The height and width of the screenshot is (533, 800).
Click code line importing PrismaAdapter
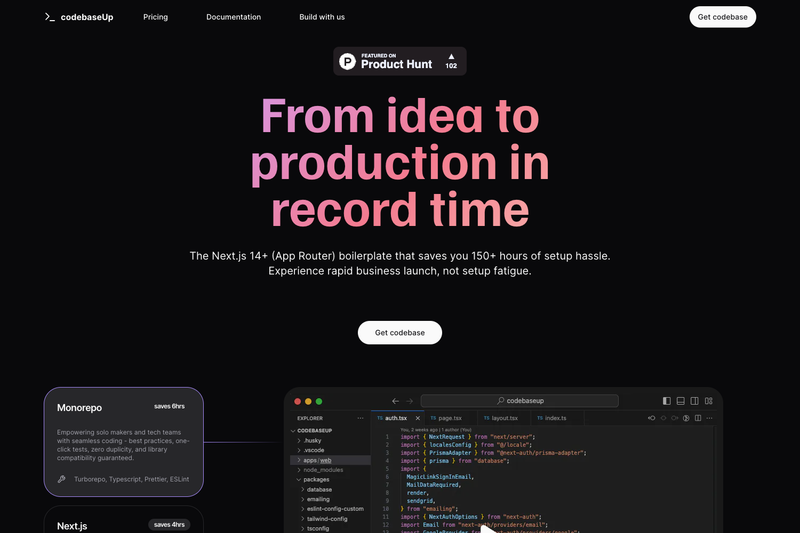click(493, 452)
